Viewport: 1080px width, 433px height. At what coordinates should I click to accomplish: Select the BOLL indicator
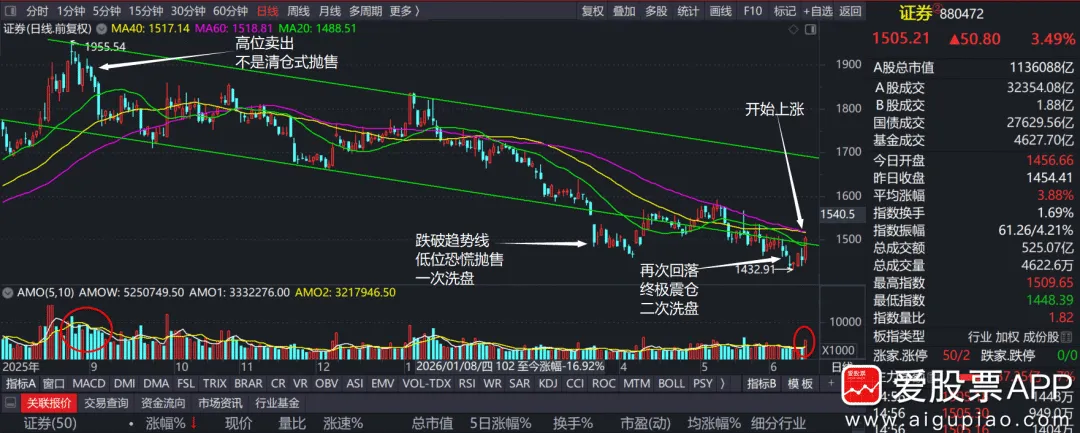[x=672, y=384]
